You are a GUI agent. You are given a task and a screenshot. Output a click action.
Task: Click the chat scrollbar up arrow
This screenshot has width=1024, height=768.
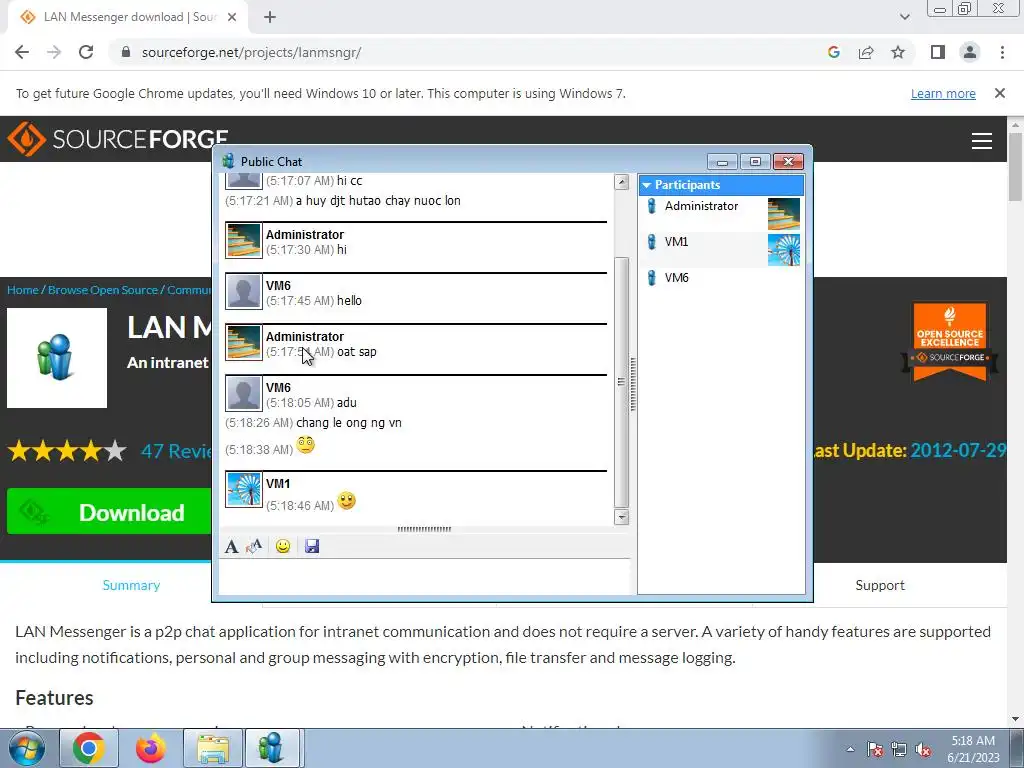tap(622, 182)
